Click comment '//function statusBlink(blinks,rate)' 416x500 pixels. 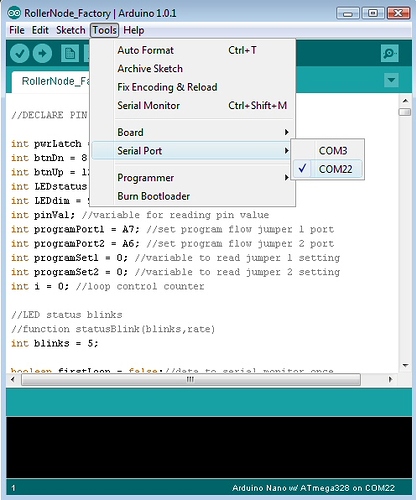coord(113,329)
